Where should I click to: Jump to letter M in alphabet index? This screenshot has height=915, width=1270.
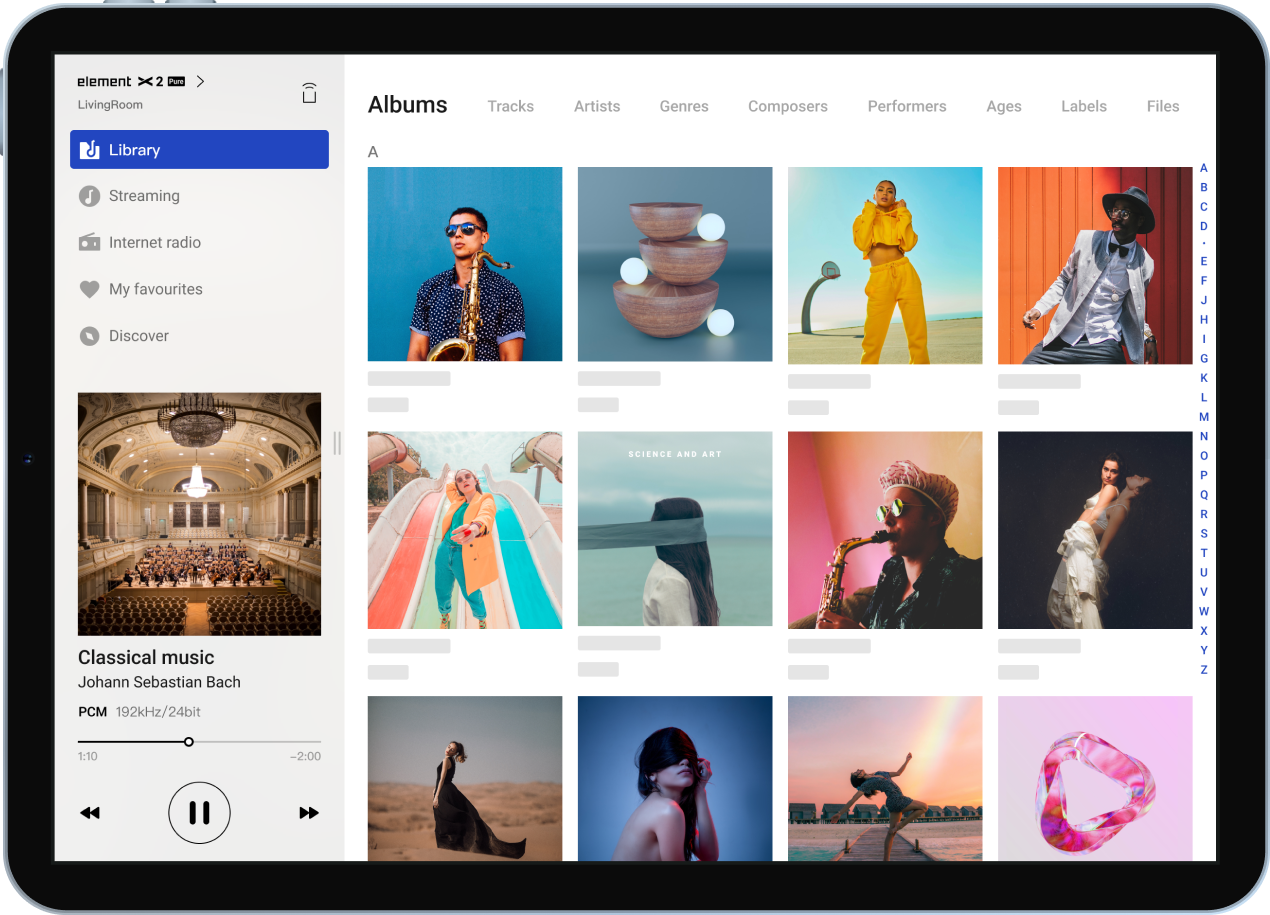coord(1204,417)
